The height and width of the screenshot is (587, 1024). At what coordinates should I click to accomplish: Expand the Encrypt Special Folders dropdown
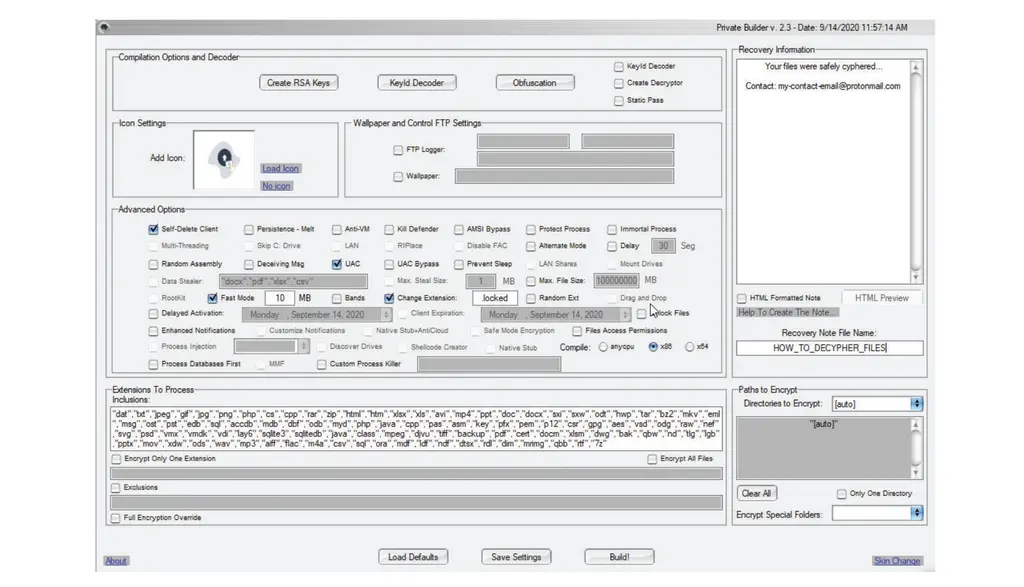pos(916,513)
